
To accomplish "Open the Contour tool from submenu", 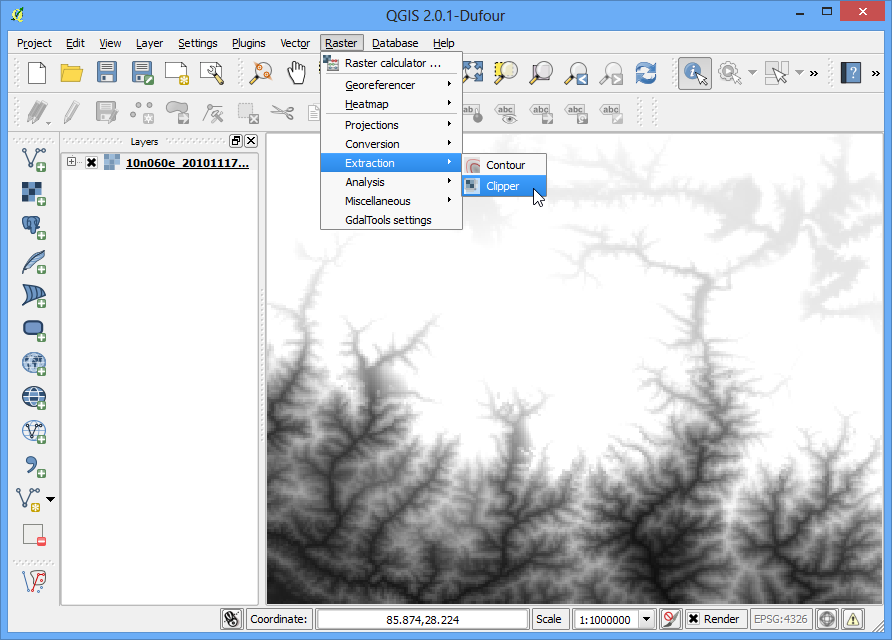I will 504,165.
